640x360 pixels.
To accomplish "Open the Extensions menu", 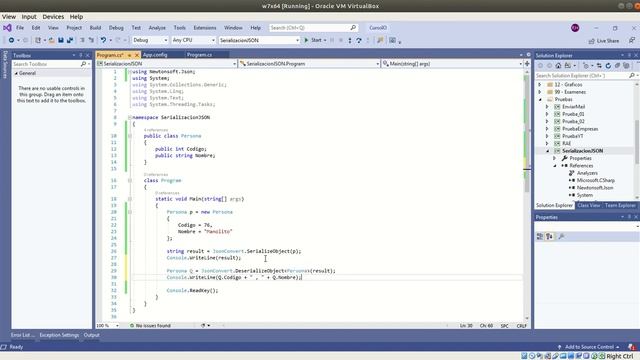I will (x=204, y=28).
